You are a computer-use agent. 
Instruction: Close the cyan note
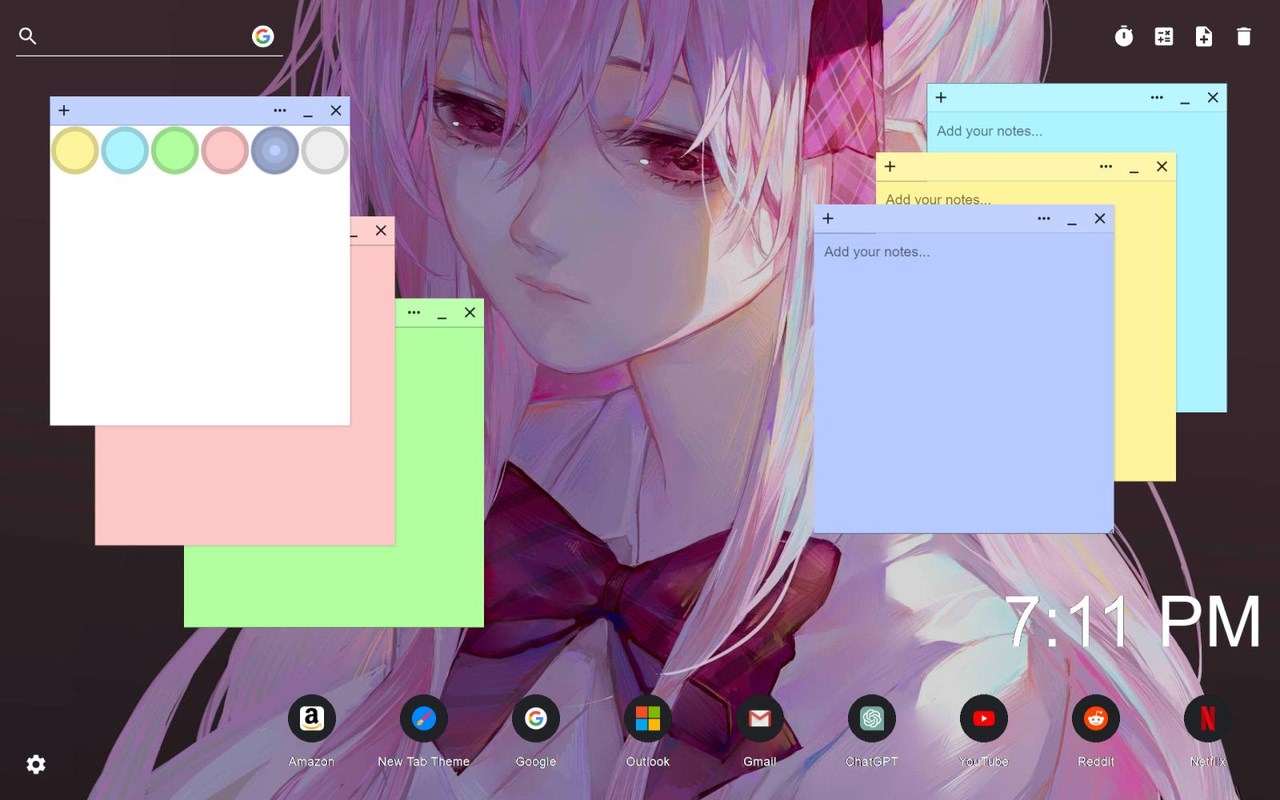[x=1213, y=98]
